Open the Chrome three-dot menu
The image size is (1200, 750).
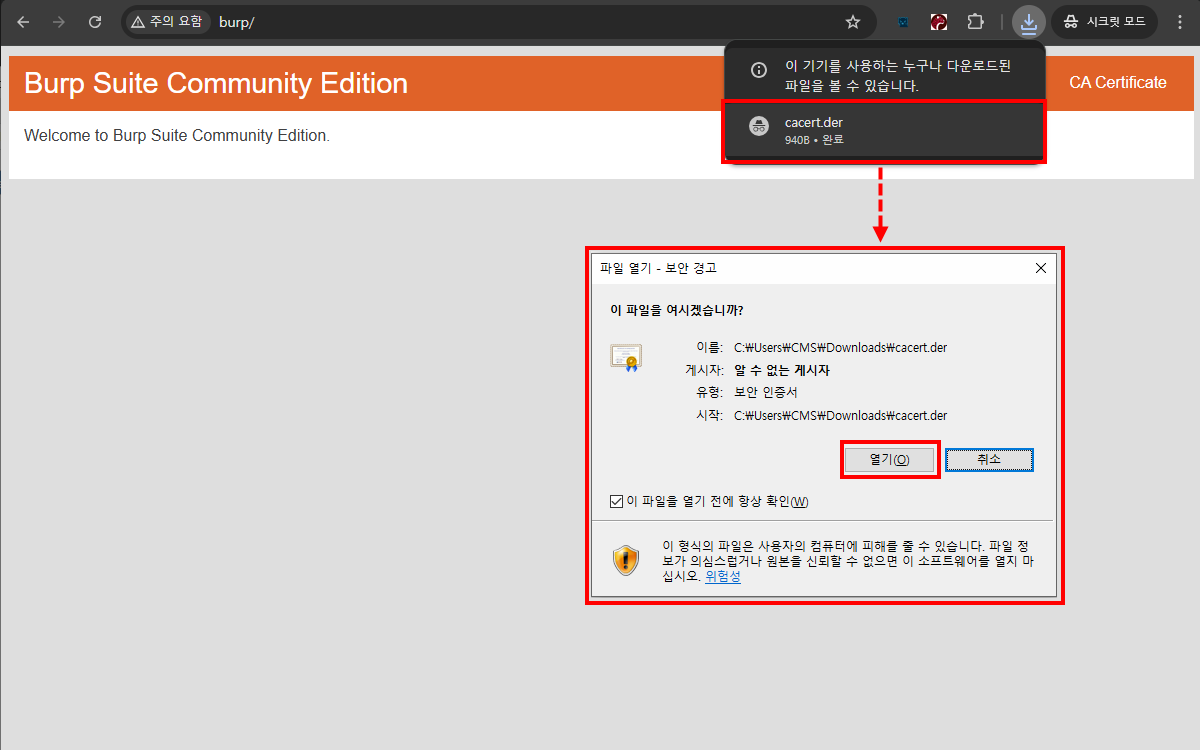pos(1180,22)
